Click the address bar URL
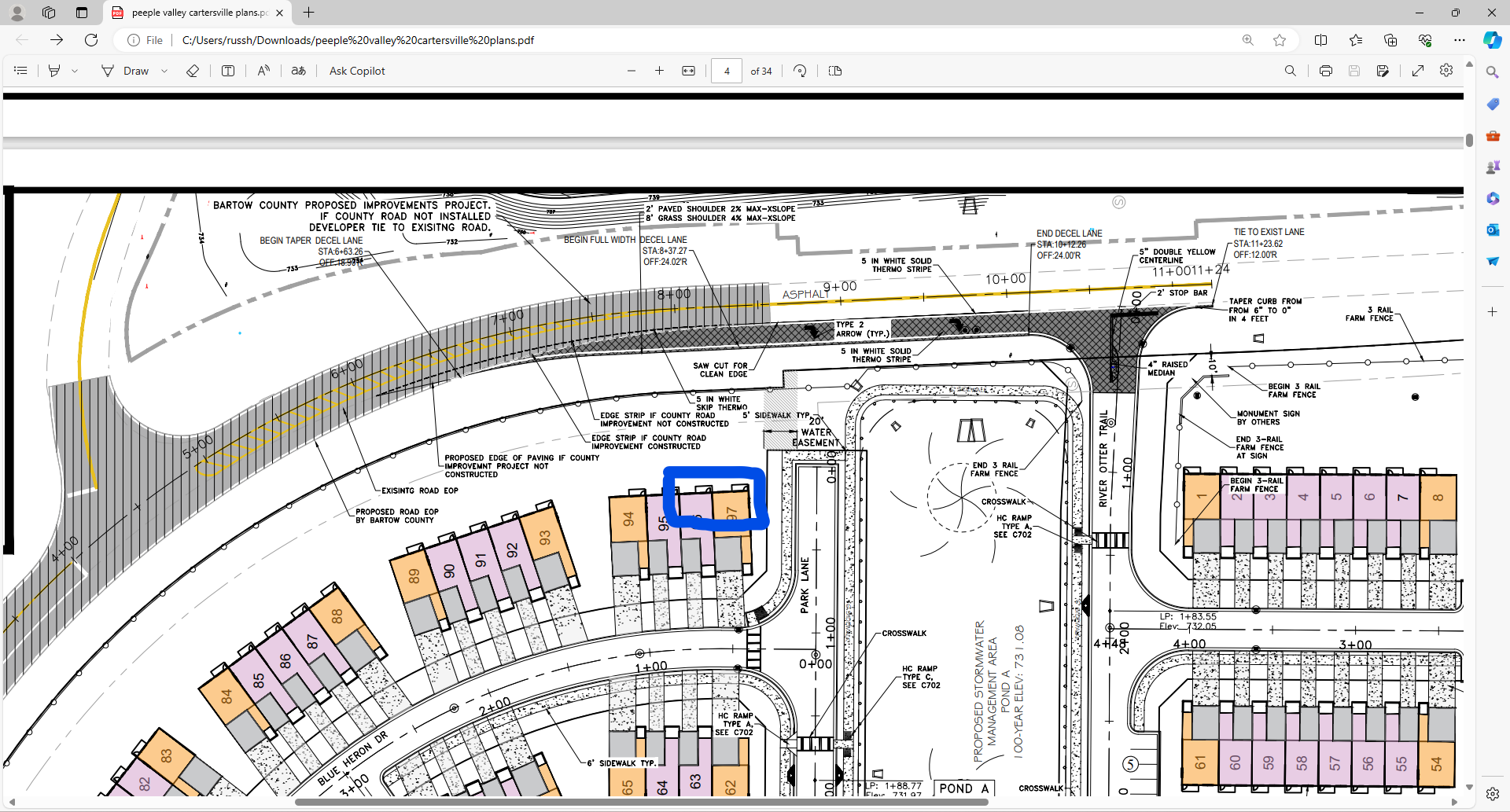This screenshot has height=812, width=1510. (358, 40)
